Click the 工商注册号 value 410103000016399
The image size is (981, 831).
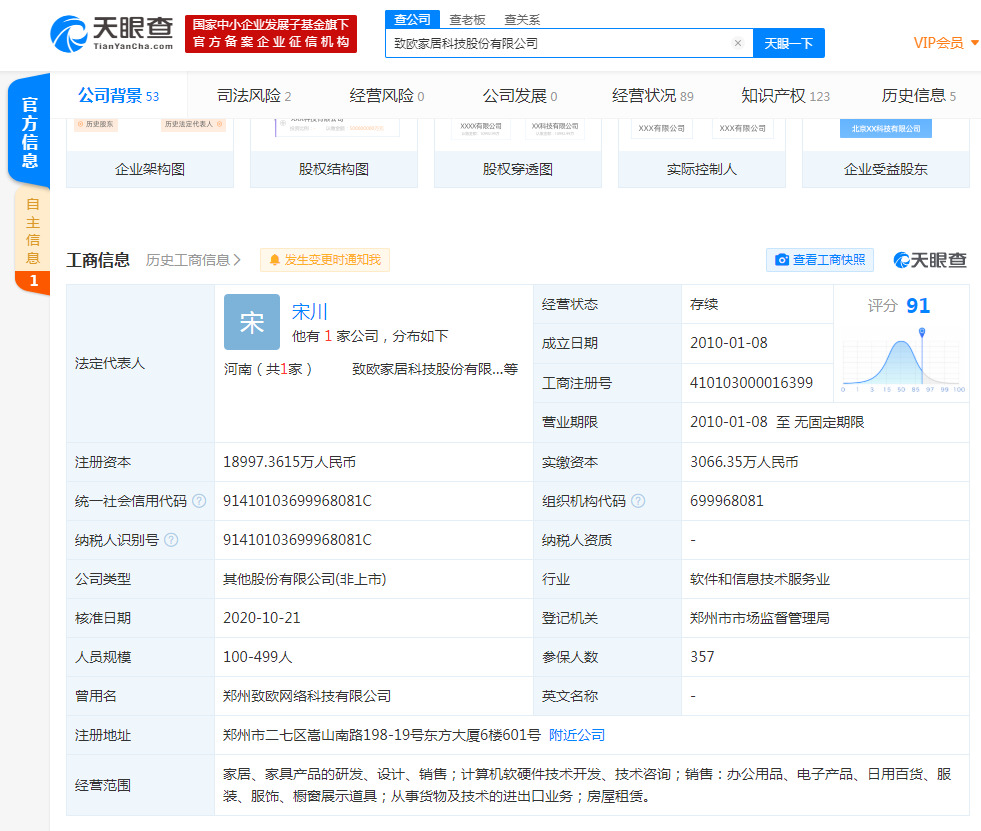tap(751, 382)
